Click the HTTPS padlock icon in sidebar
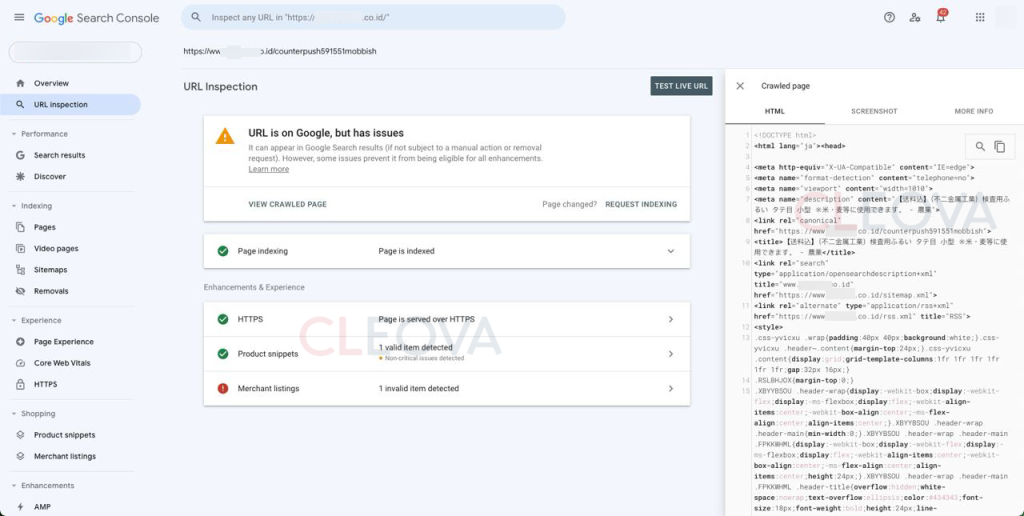The width and height of the screenshot is (1024, 516). (x=20, y=385)
